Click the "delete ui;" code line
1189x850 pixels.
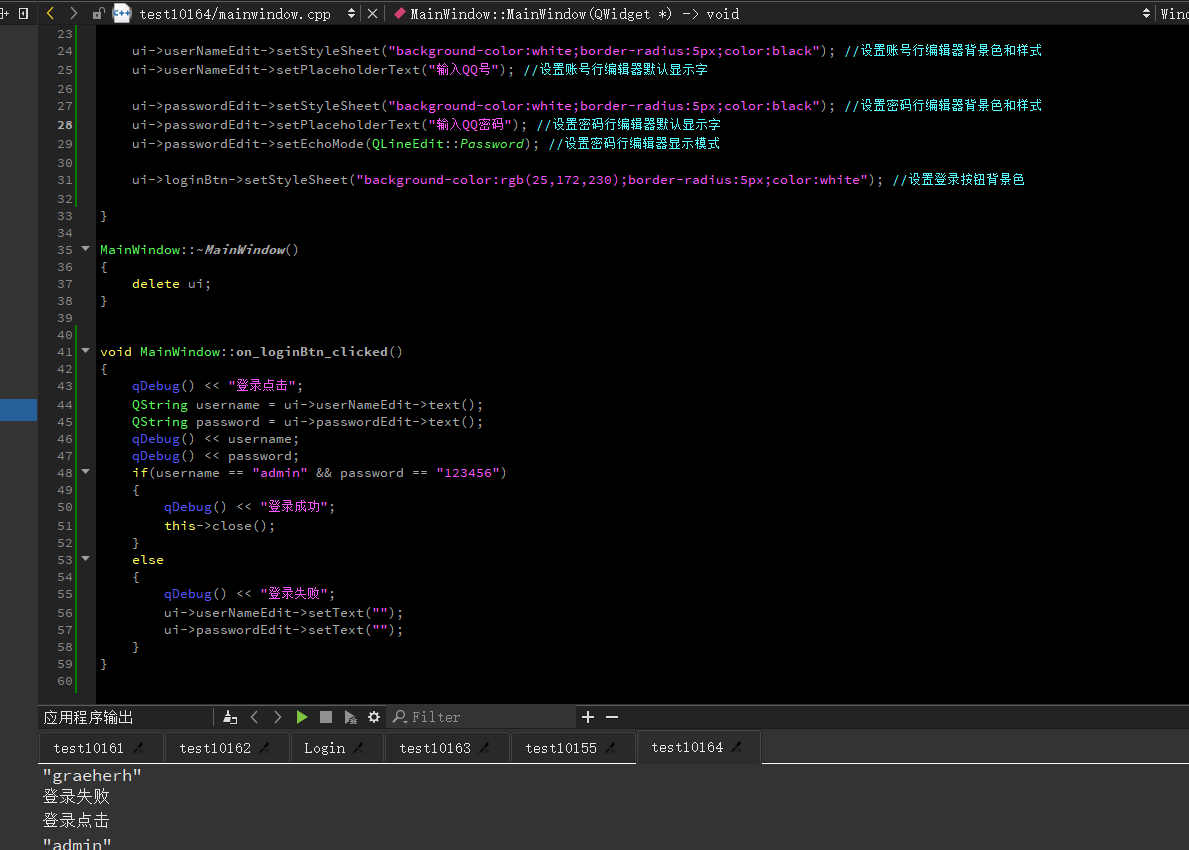click(x=171, y=284)
